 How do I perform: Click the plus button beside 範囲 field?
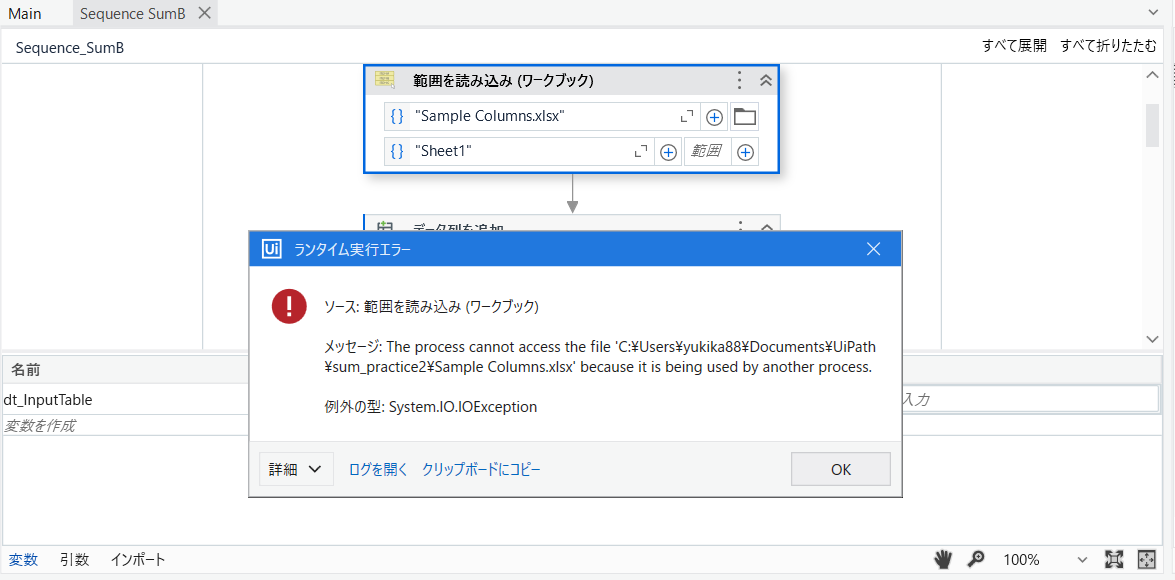click(x=745, y=152)
